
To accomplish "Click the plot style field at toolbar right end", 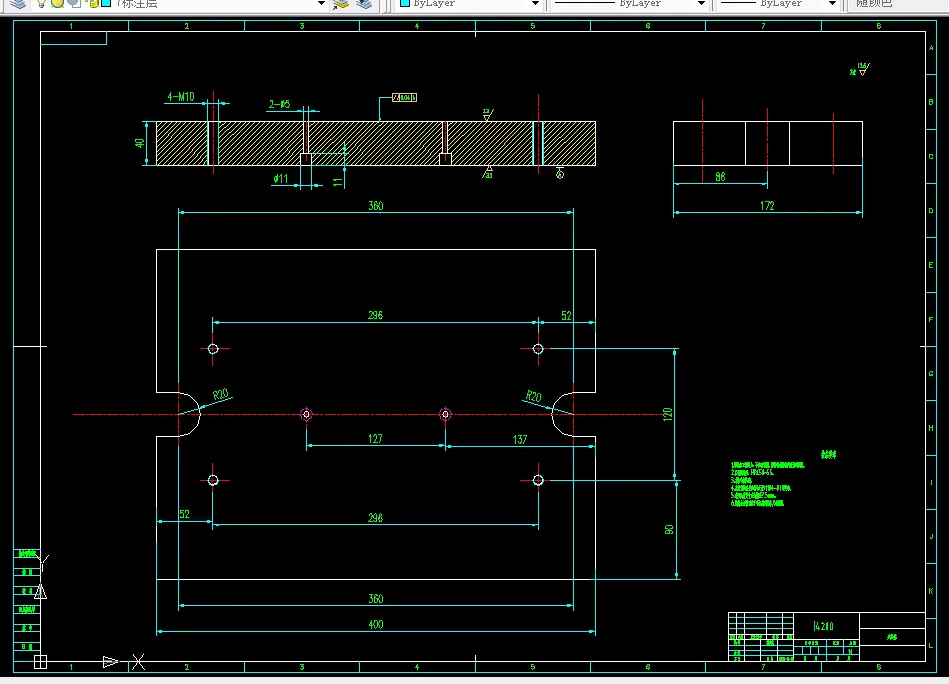I will pyautogui.click(x=896, y=4).
